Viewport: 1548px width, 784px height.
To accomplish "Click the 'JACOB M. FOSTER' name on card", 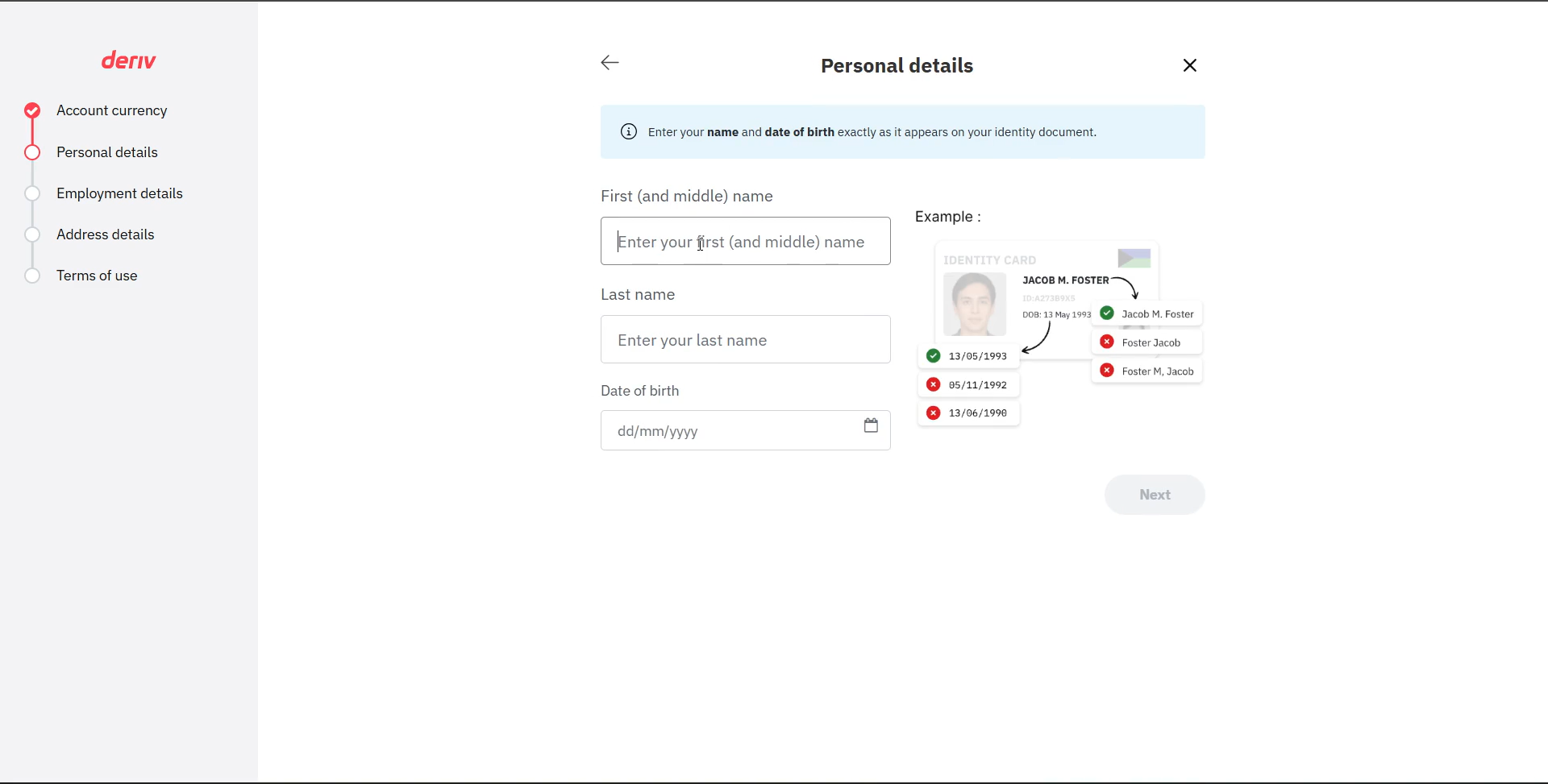I will [1066, 280].
